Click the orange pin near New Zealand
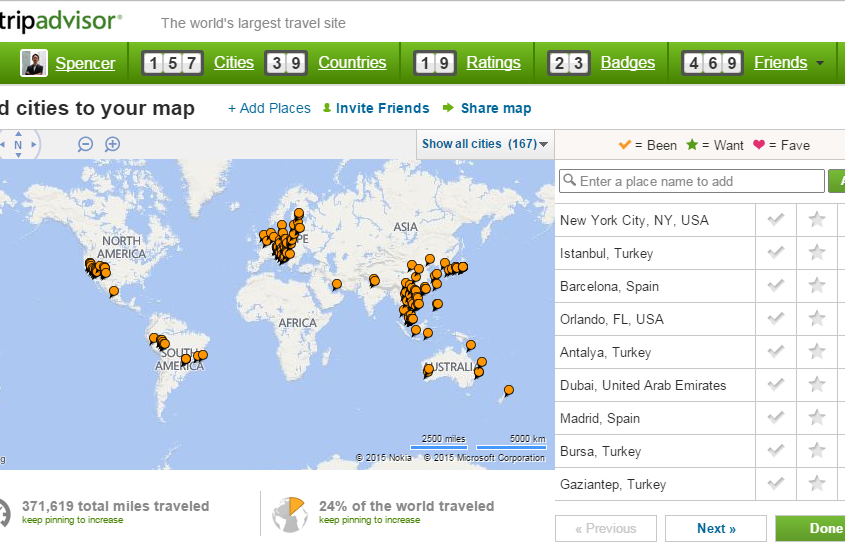845x552 pixels. click(509, 390)
